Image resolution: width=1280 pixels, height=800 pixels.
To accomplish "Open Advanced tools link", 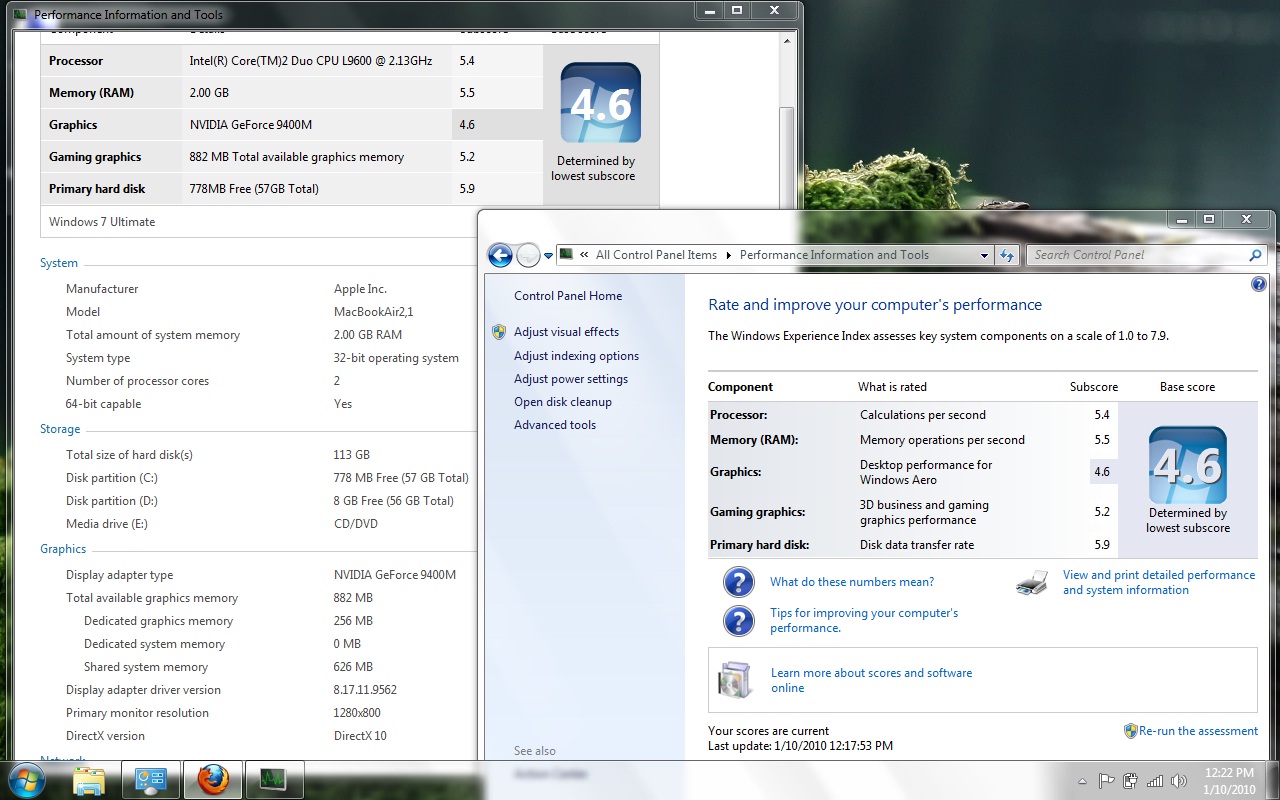I will pyautogui.click(x=555, y=425).
